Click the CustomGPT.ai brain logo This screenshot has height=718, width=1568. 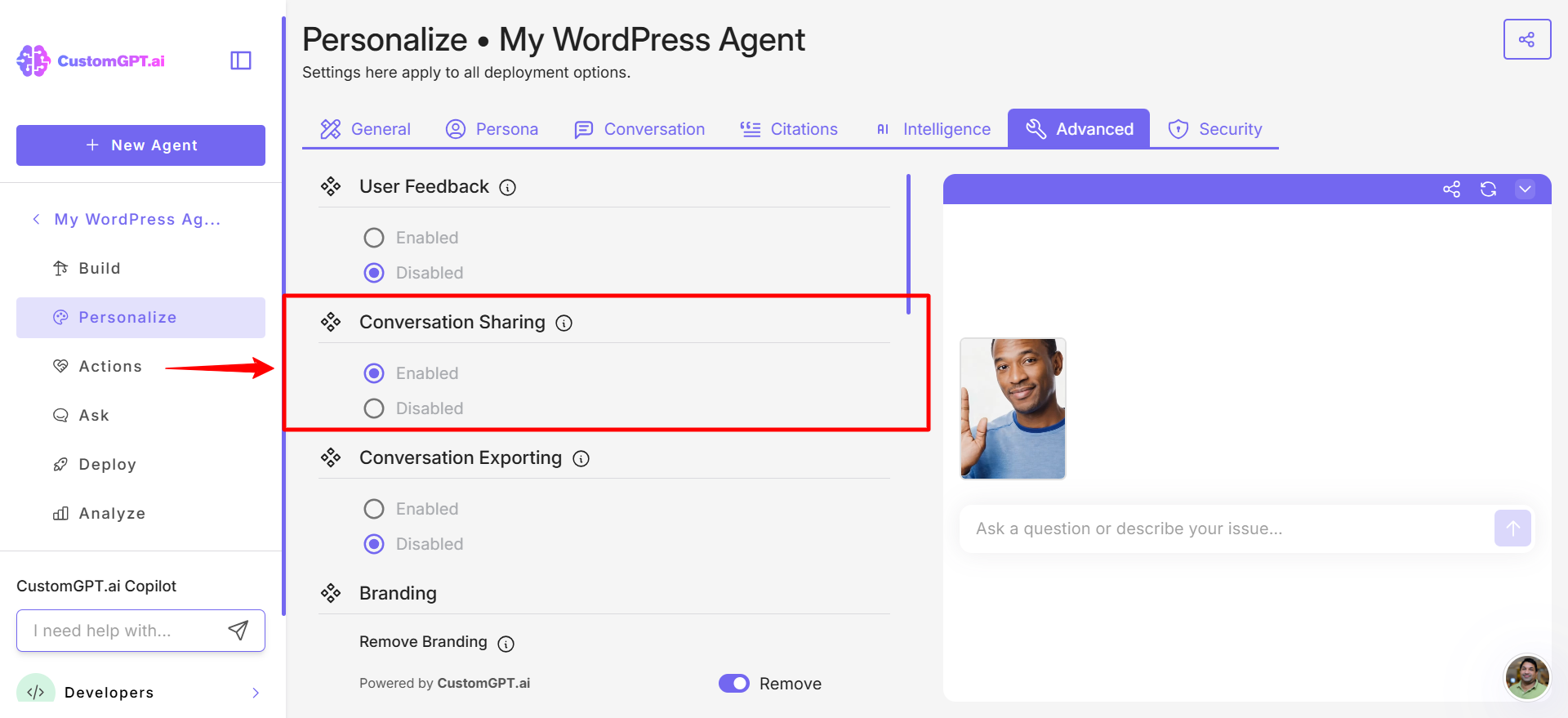point(33,60)
